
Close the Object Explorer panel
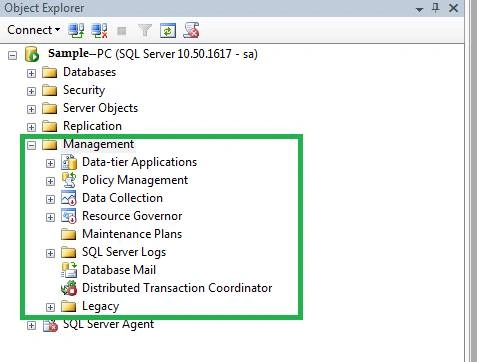[x=453, y=8]
